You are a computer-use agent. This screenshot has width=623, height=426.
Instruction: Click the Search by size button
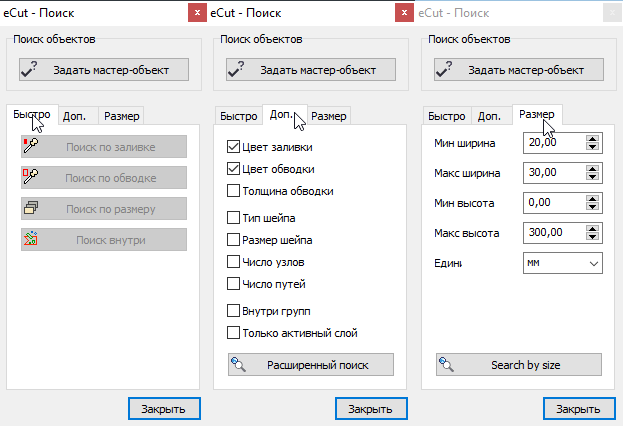[519, 364]
